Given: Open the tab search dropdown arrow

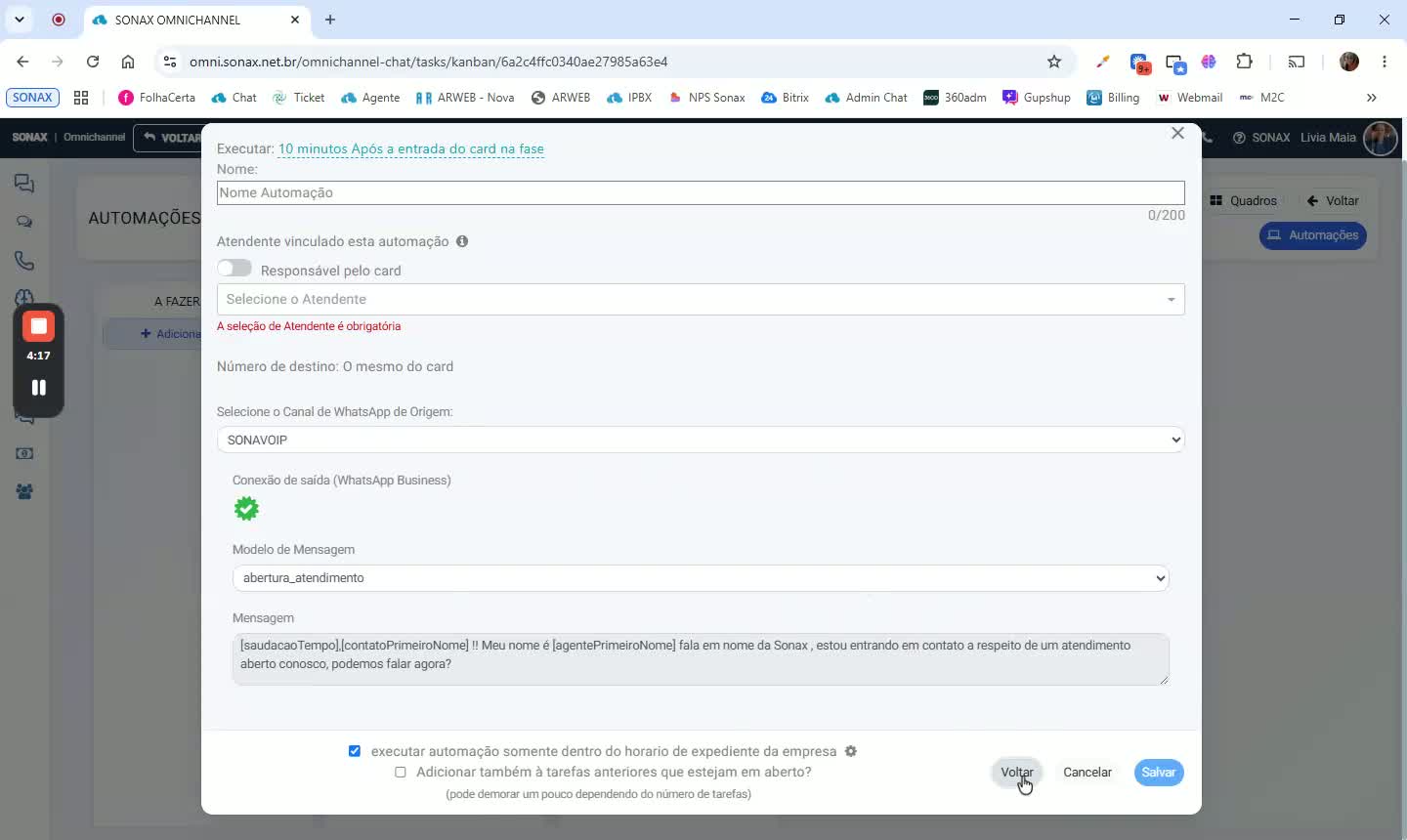Looking at the screenshot, I should click(19, 20).
